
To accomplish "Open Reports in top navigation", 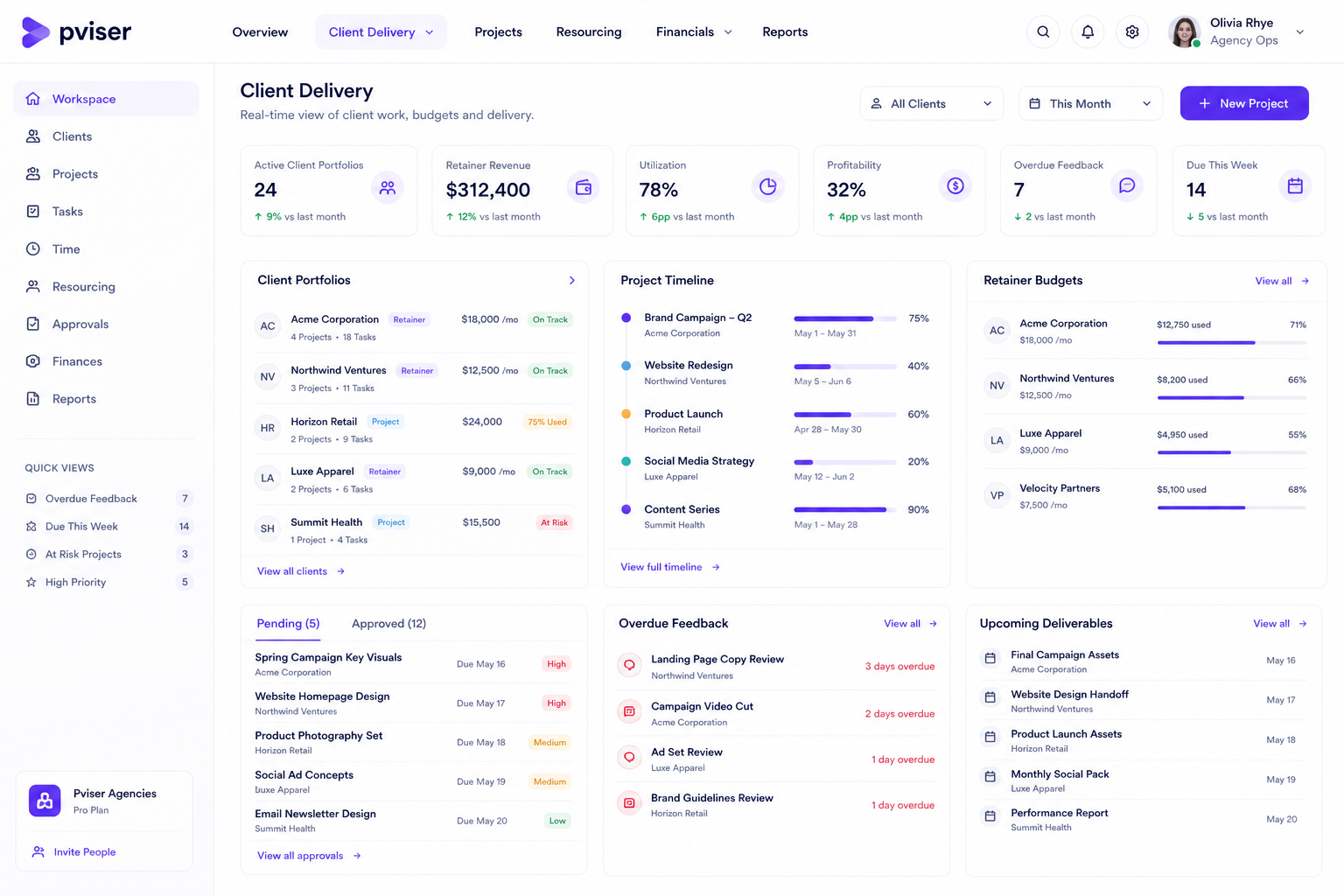I will click(x=785, y=32).
